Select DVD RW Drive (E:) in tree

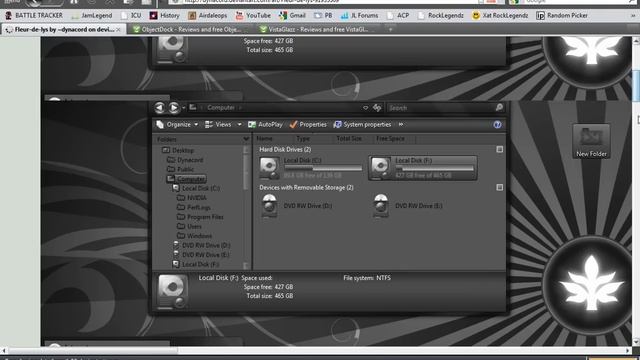click(202, 255)
